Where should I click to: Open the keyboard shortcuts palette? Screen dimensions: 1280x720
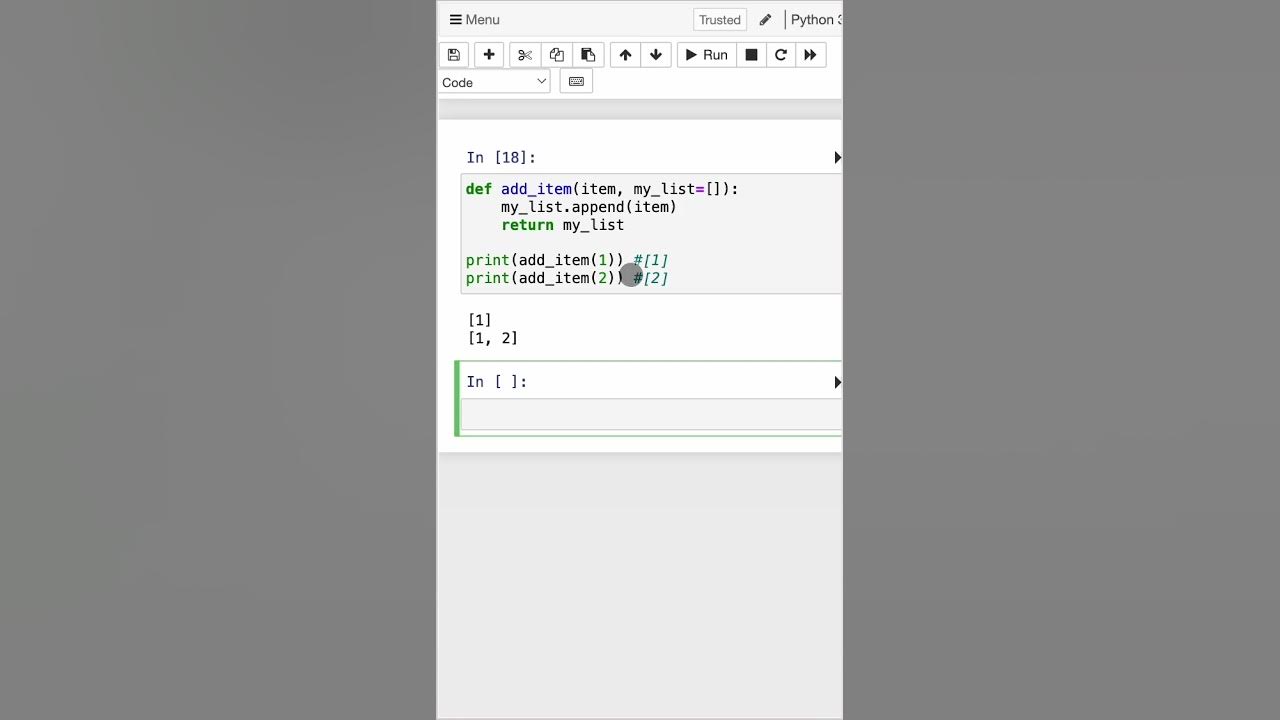[576, 81]
